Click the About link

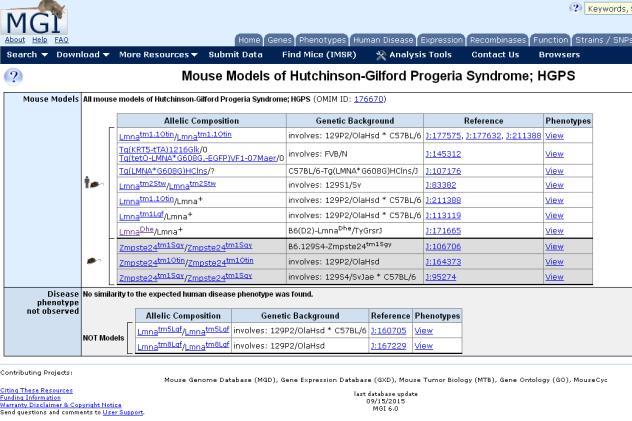(x=15, y=40)
